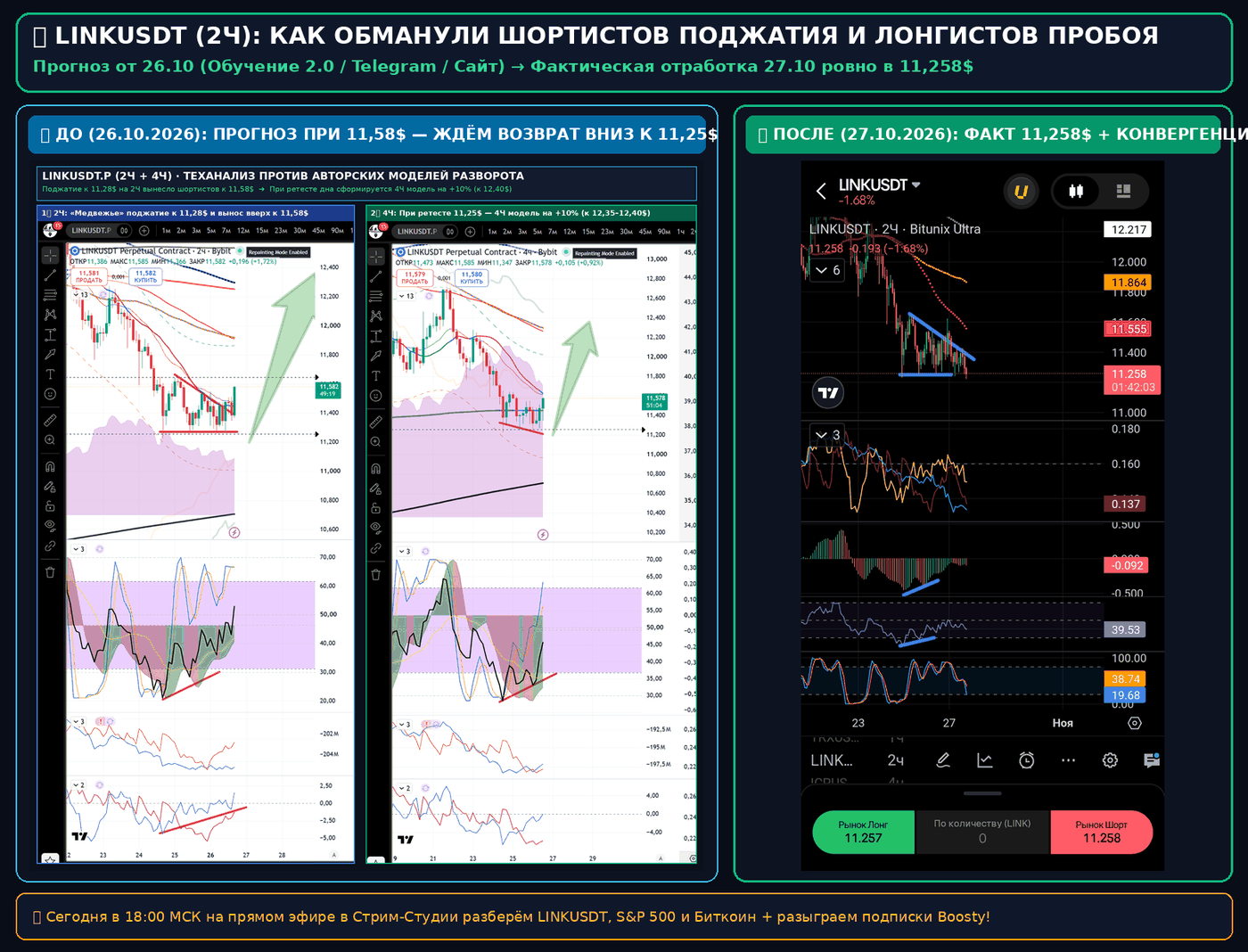Click the По количеству (LINK) quantity field

coord(982,832)
